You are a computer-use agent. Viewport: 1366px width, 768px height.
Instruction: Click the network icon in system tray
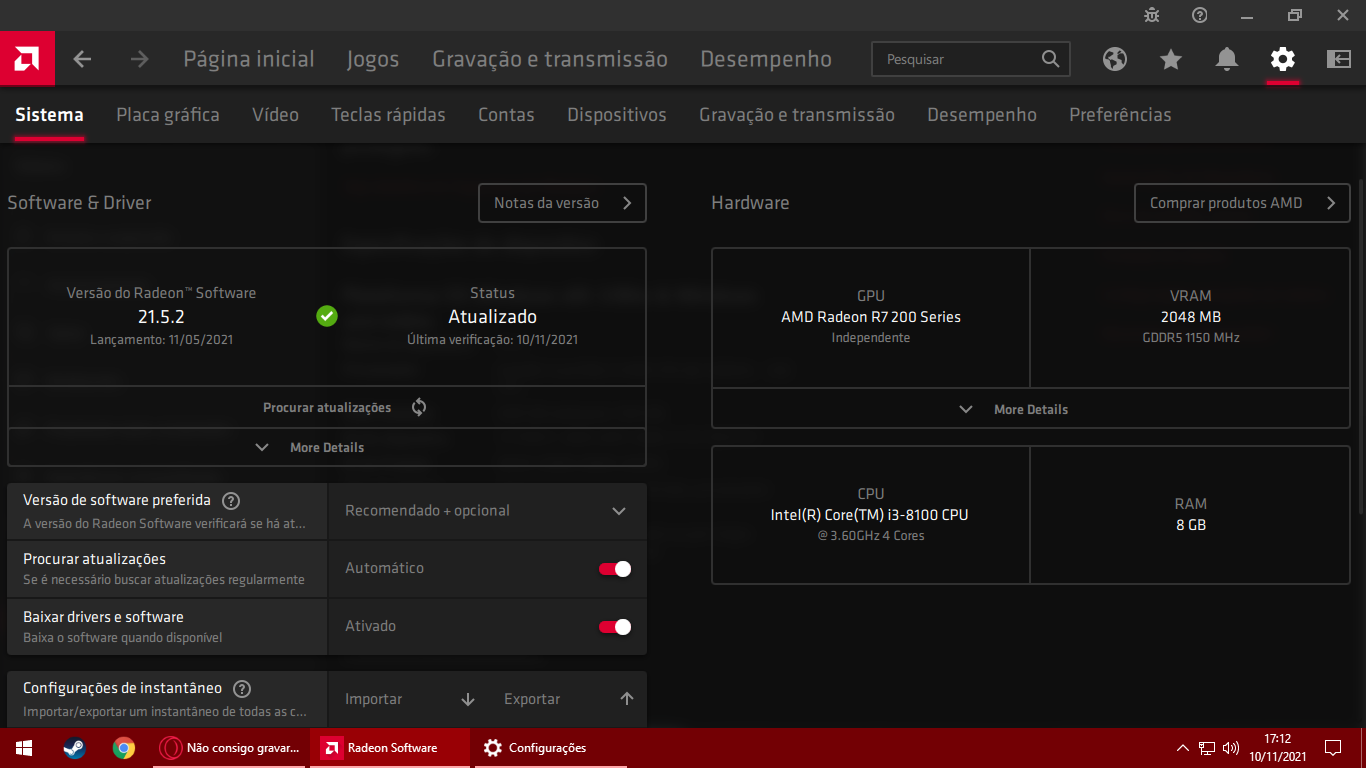point(1207,748)
